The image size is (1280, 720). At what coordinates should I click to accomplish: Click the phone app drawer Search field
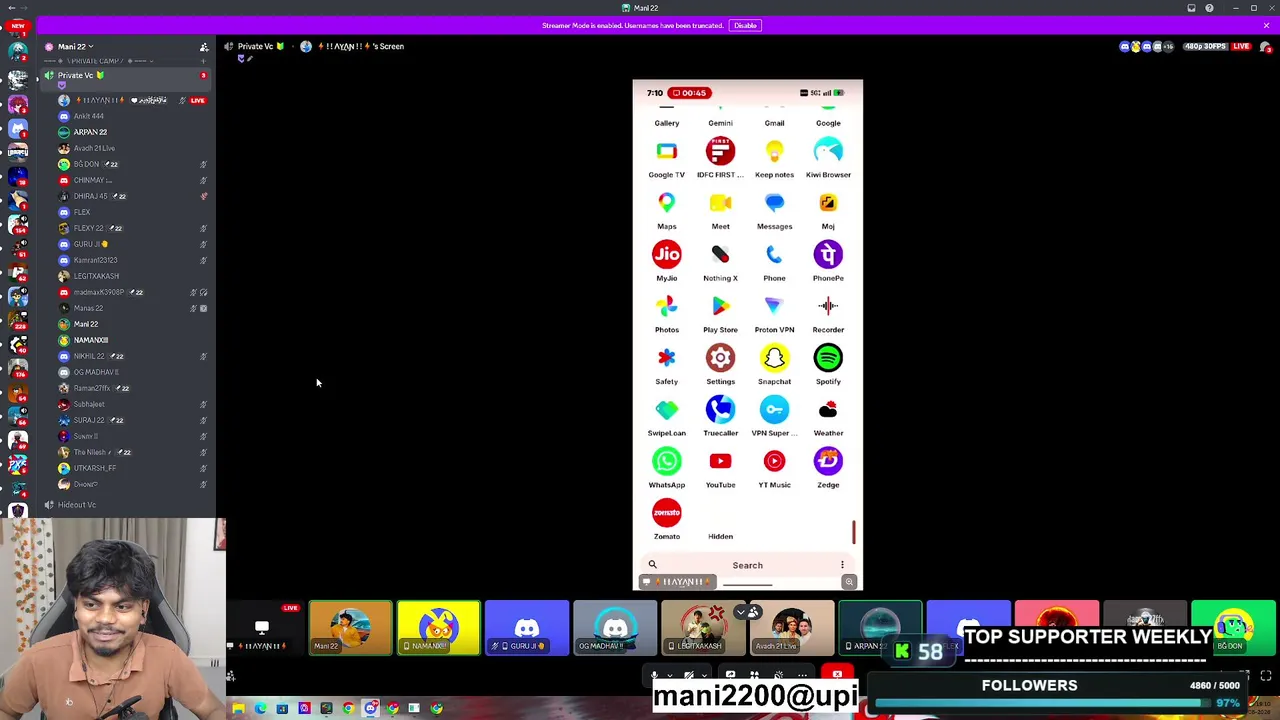747,565
